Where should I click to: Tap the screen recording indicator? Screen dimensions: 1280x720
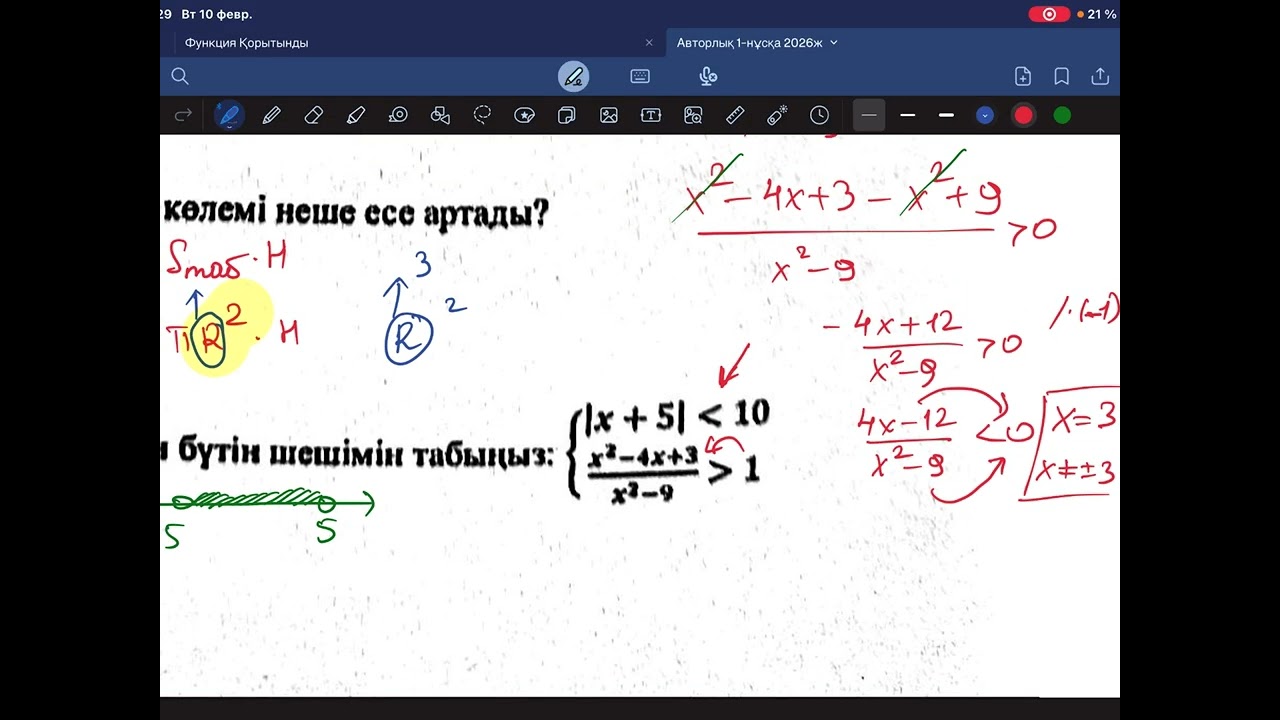pyautogui.click(x=1049, y=14)
